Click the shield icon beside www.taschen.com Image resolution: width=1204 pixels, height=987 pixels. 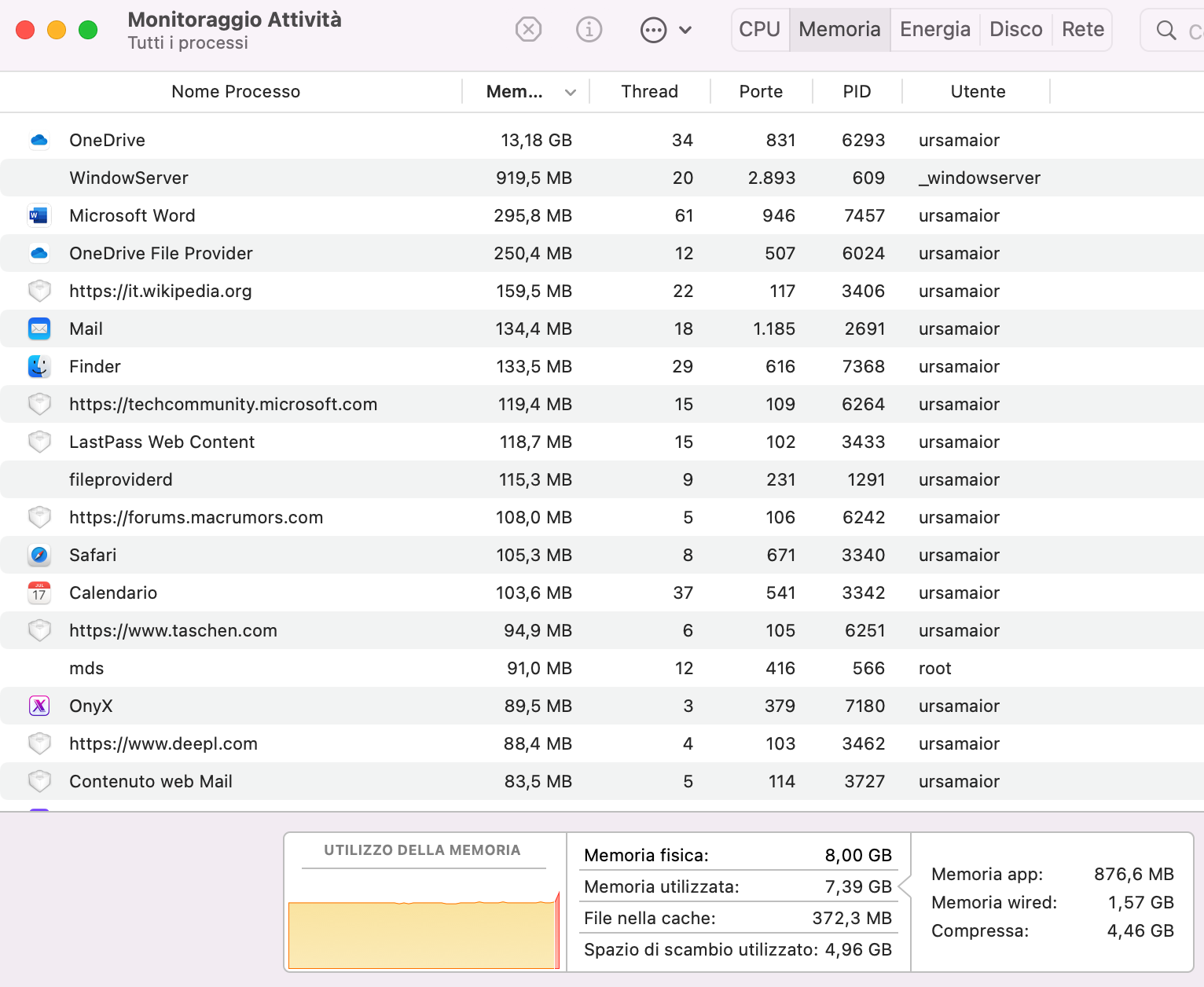[39, 630]
